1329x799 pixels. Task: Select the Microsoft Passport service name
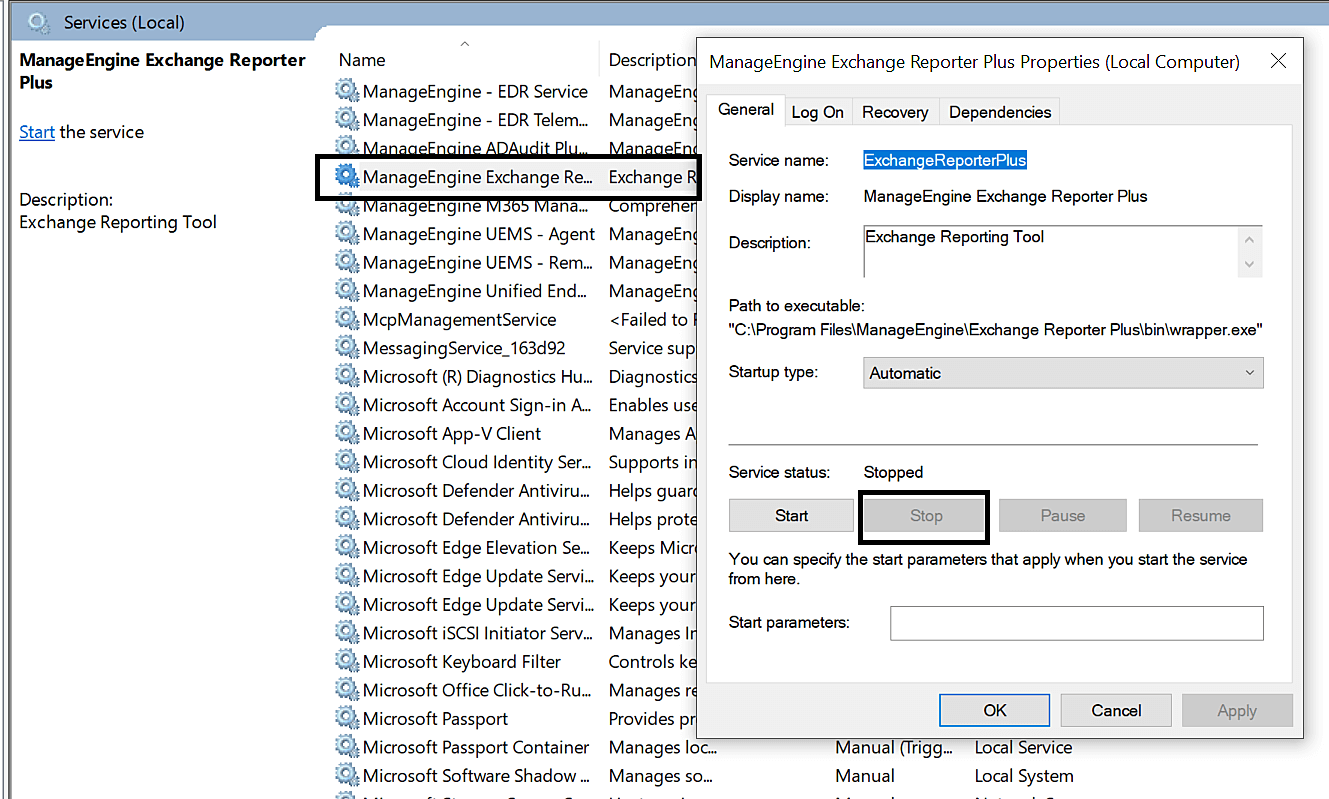435,718
